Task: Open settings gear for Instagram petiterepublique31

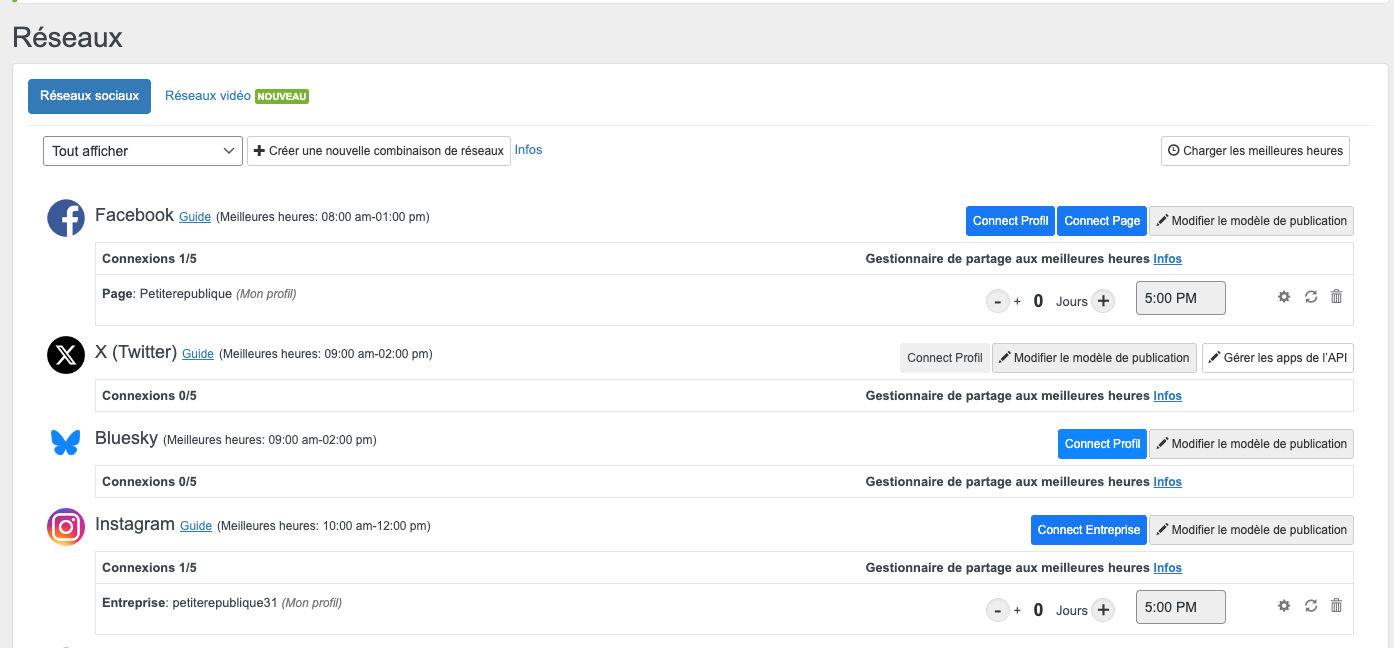Action: pyautogui.click(x=1284, y=606)
